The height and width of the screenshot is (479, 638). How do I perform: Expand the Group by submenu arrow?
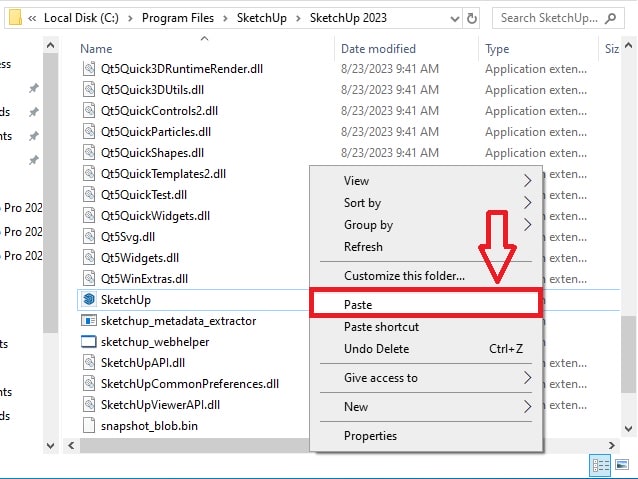(x=527, y=224)
